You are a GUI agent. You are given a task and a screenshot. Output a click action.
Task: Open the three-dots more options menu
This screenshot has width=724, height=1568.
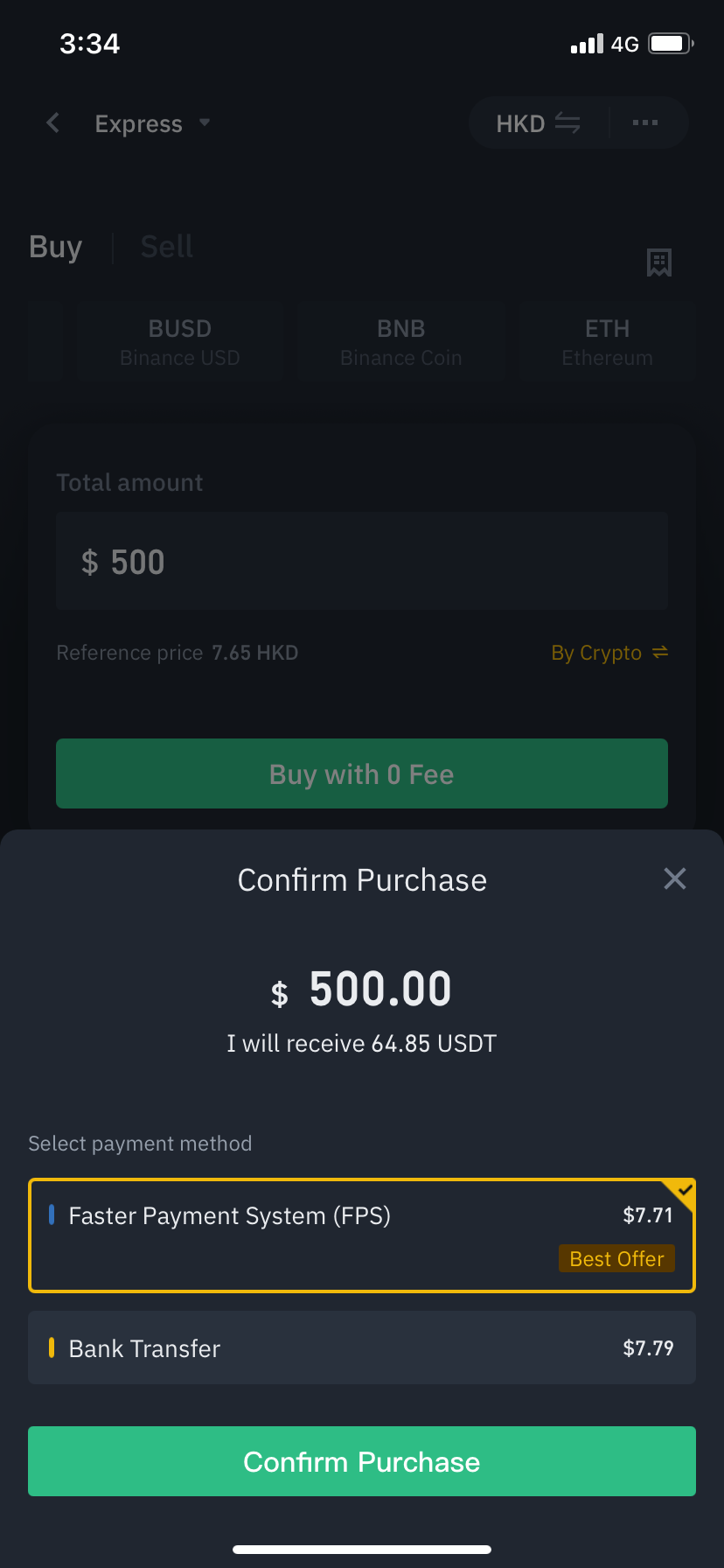(645, 123)
